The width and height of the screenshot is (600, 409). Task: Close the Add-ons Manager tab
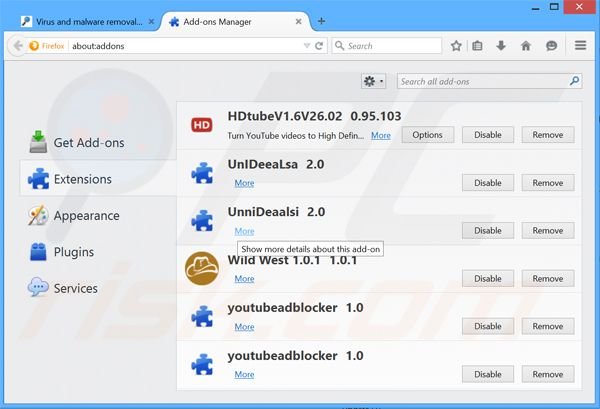click(x=298, y=22)
